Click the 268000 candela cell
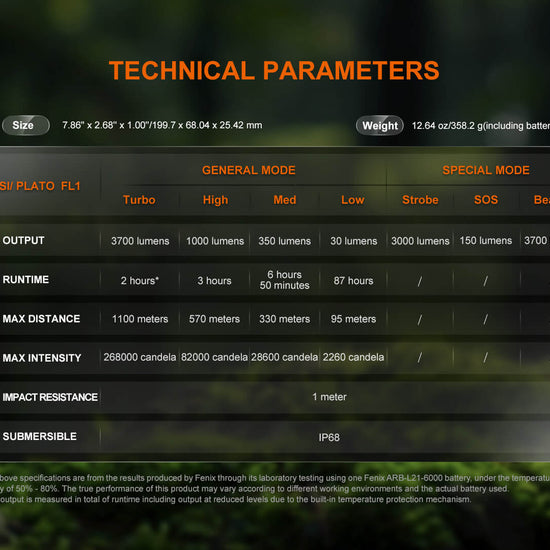Screen dimensions: 550x550 tap(140, 357)
